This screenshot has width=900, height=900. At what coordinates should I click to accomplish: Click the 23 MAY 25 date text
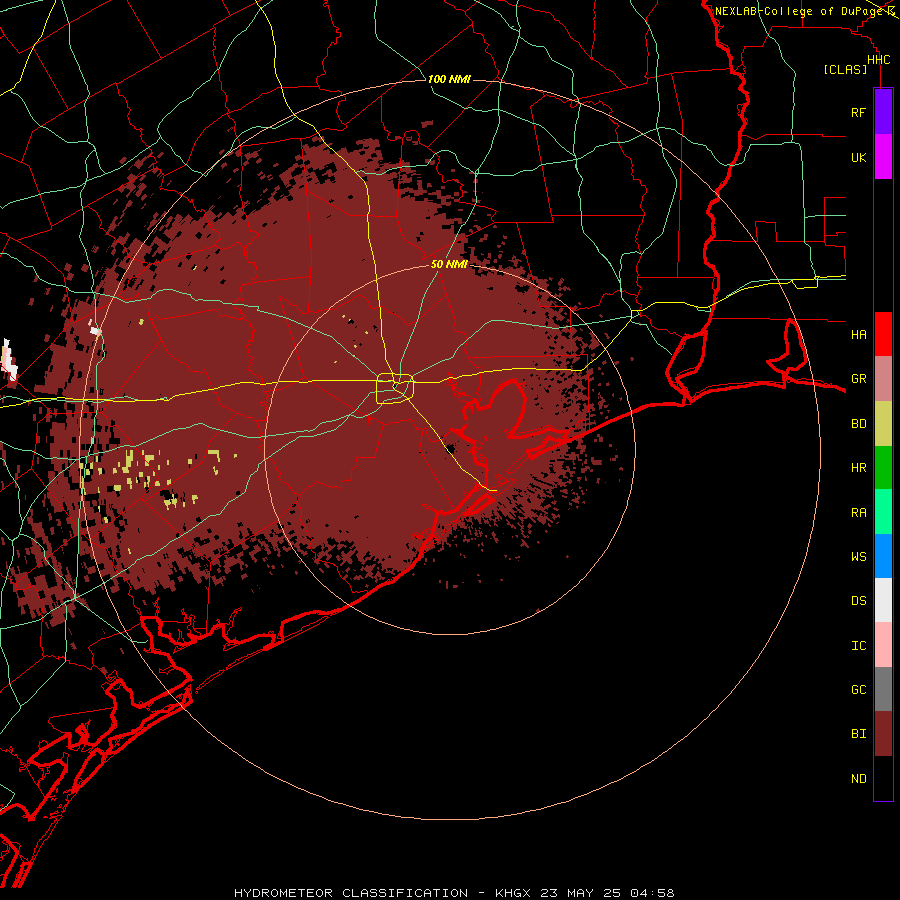coord(580,893)
